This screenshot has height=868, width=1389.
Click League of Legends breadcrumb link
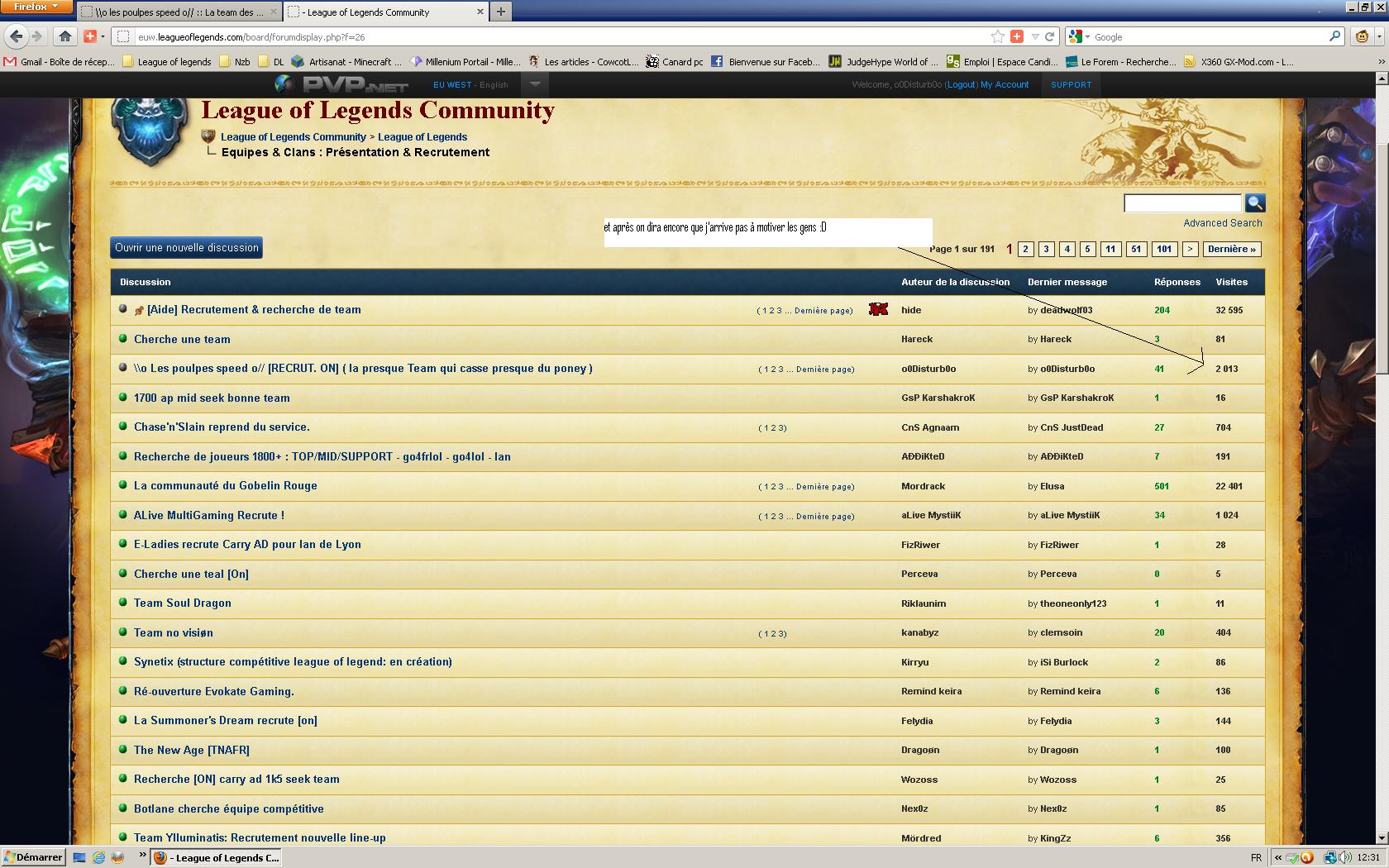click(x=422, y=137)
